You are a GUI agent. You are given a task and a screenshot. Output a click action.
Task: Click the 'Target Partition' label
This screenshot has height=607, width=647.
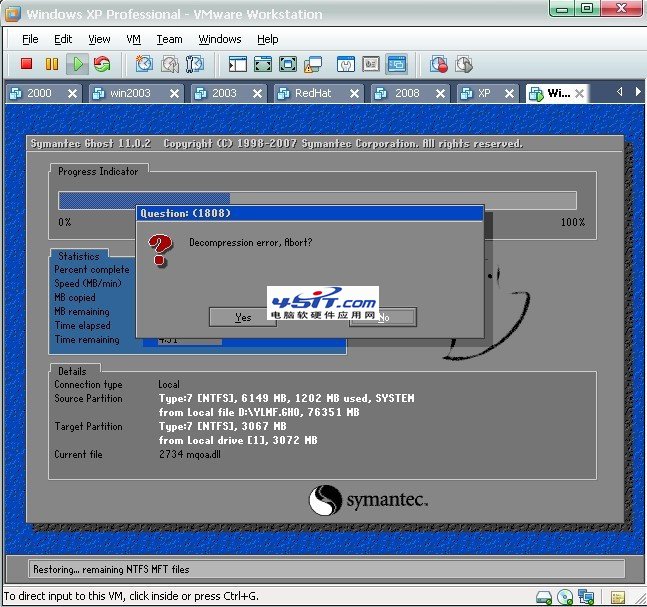[x=88, y=426]
